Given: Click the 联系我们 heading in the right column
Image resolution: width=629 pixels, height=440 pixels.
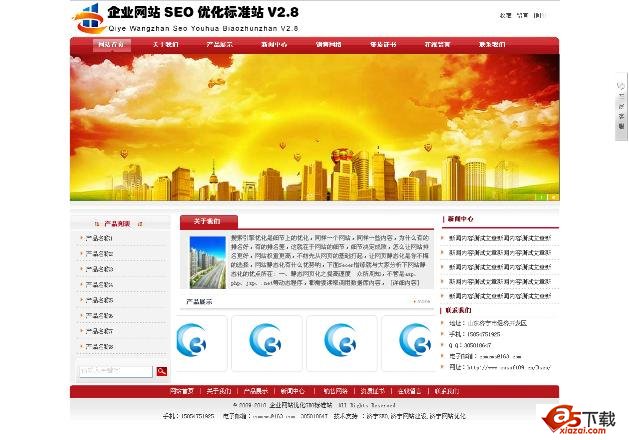Looking at the screenshot, I should point(458,310).
